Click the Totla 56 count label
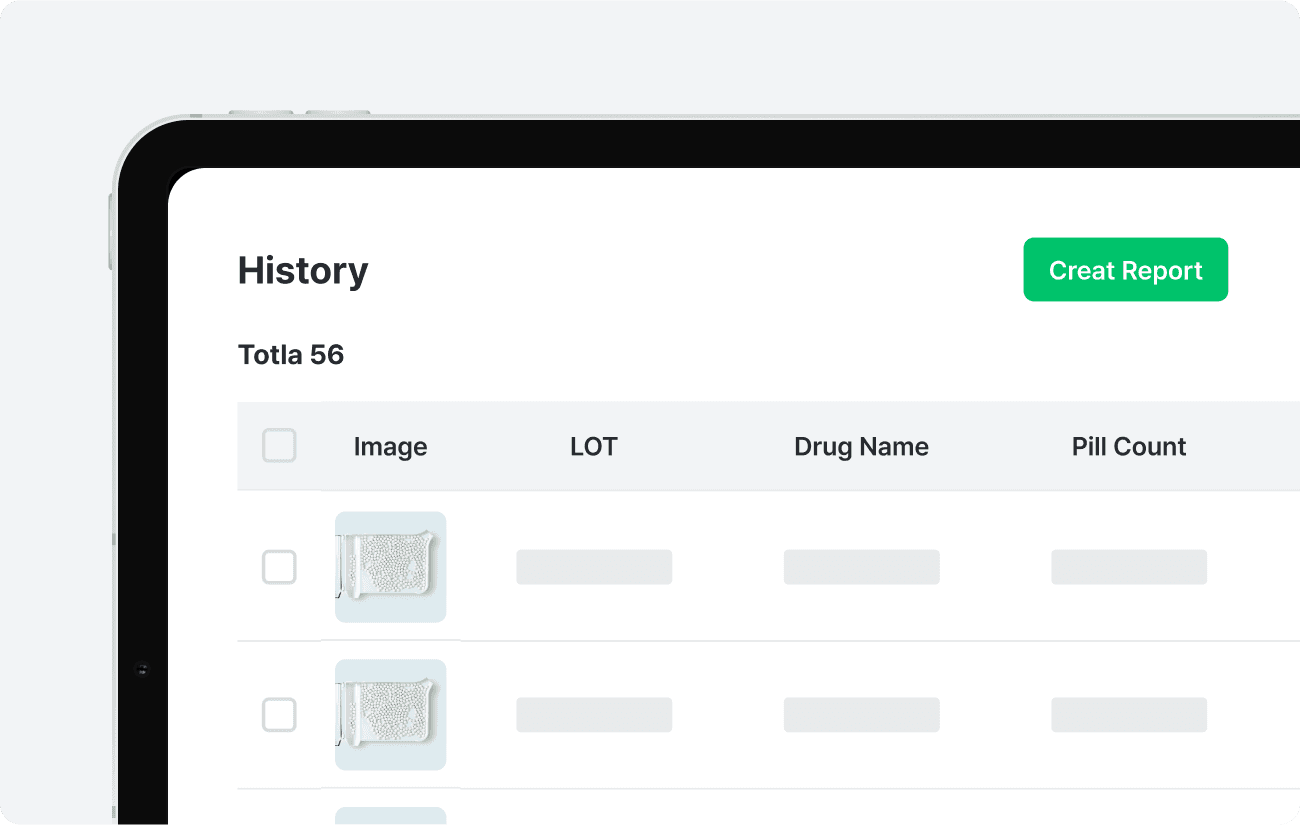This screenshot has height=825, width=1300. click(x=291, y=355)
